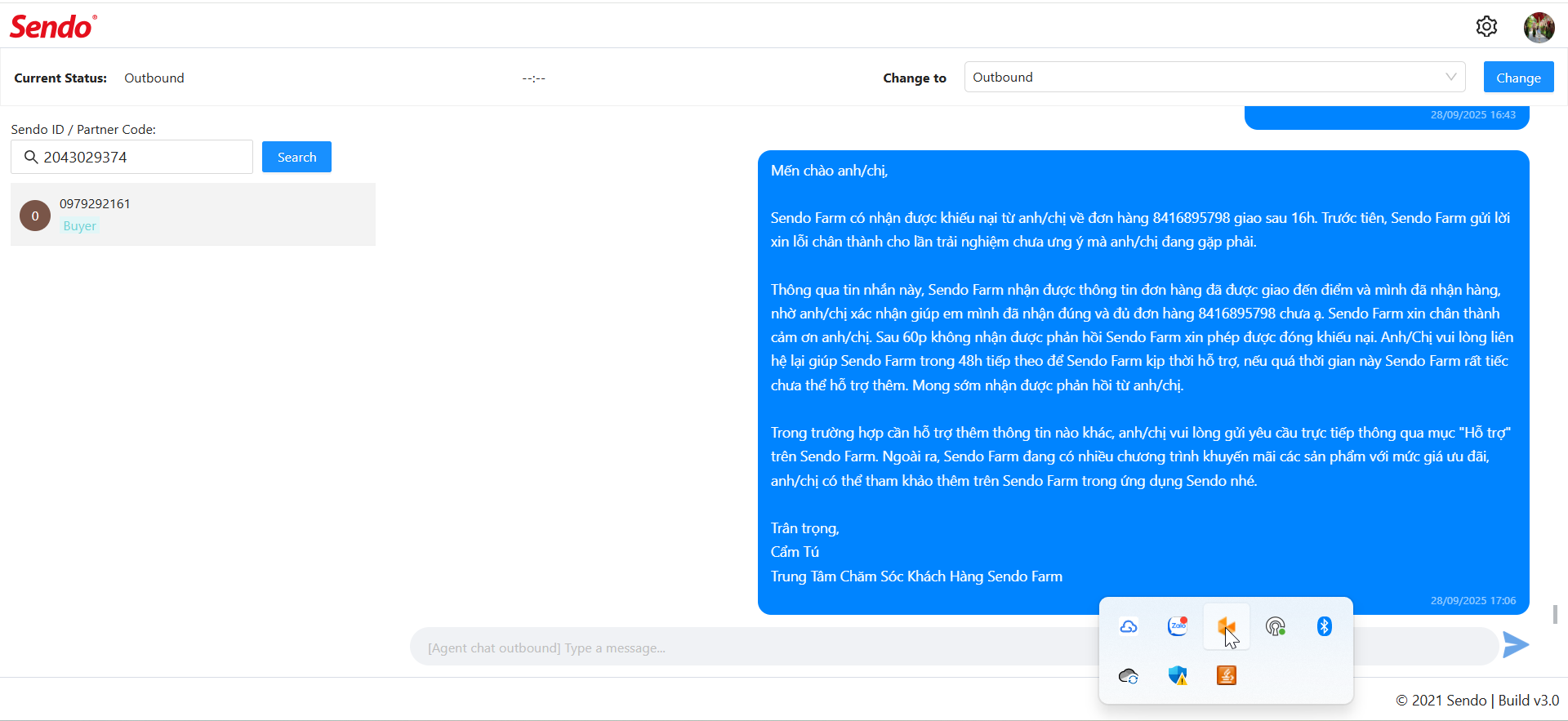
Task: Click the brown avatar for 0979292161
Action: click(35, 216)
